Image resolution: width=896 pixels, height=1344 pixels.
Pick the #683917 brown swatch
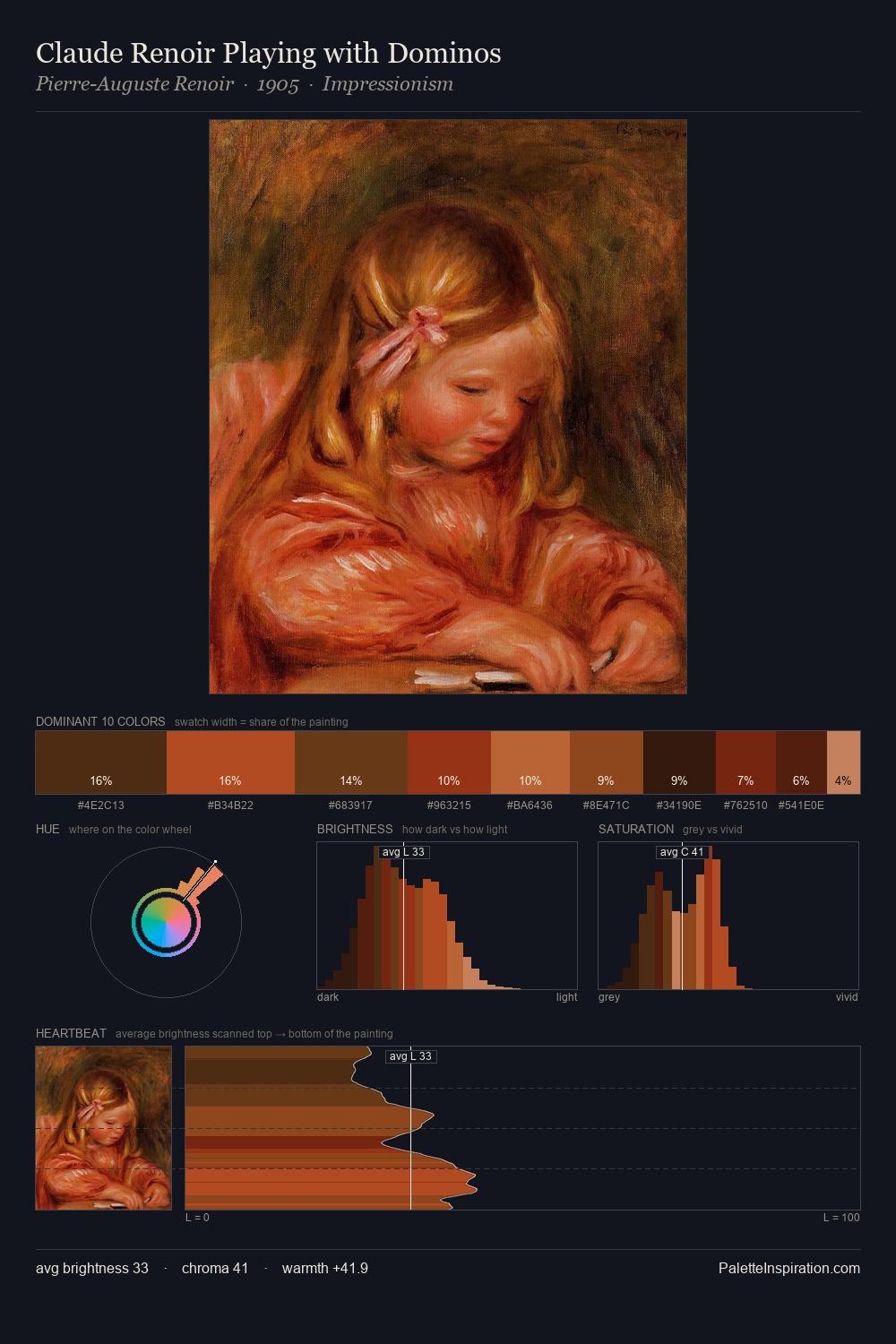click(351, 762)
